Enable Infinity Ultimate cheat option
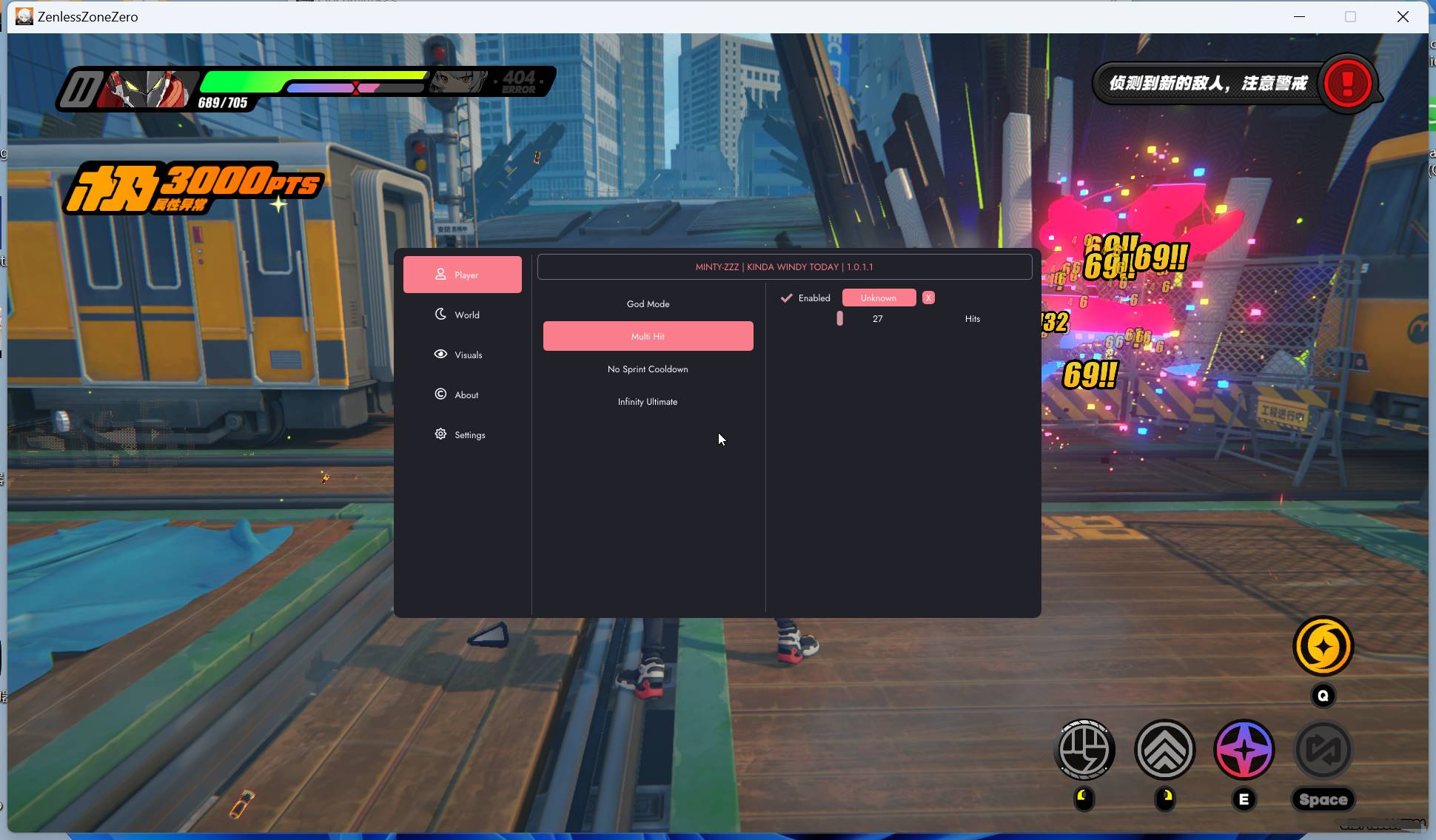 click(648, 401)
